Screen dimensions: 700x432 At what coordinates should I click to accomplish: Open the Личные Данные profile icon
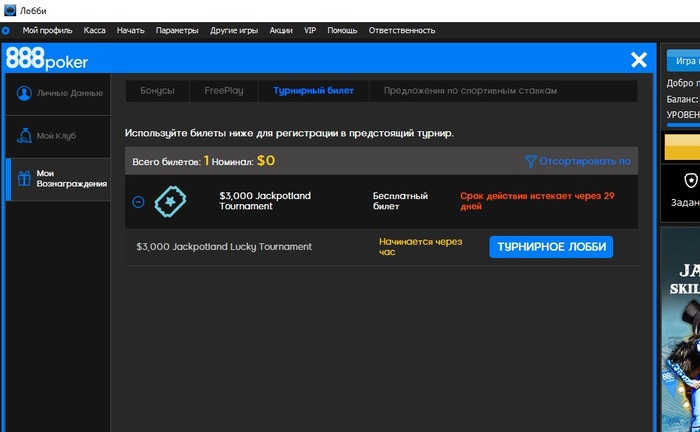pos(24,93)
